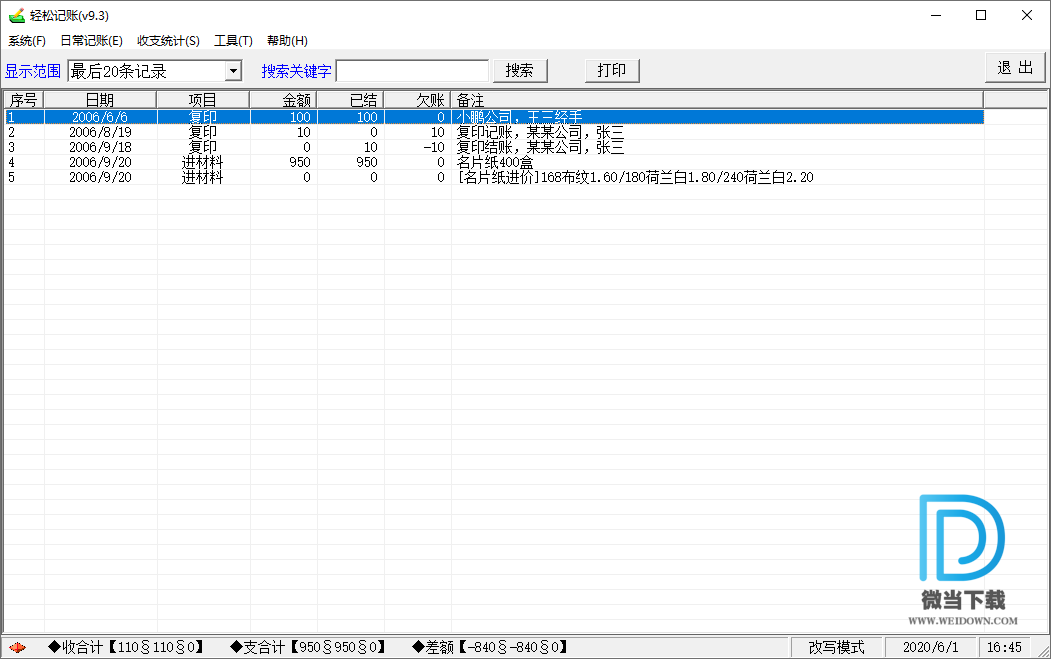Image resolution: width=1051 pixels, height=659 pixels.
Task: Open the 日常记账(E) menu
Action: coord(92,41)
